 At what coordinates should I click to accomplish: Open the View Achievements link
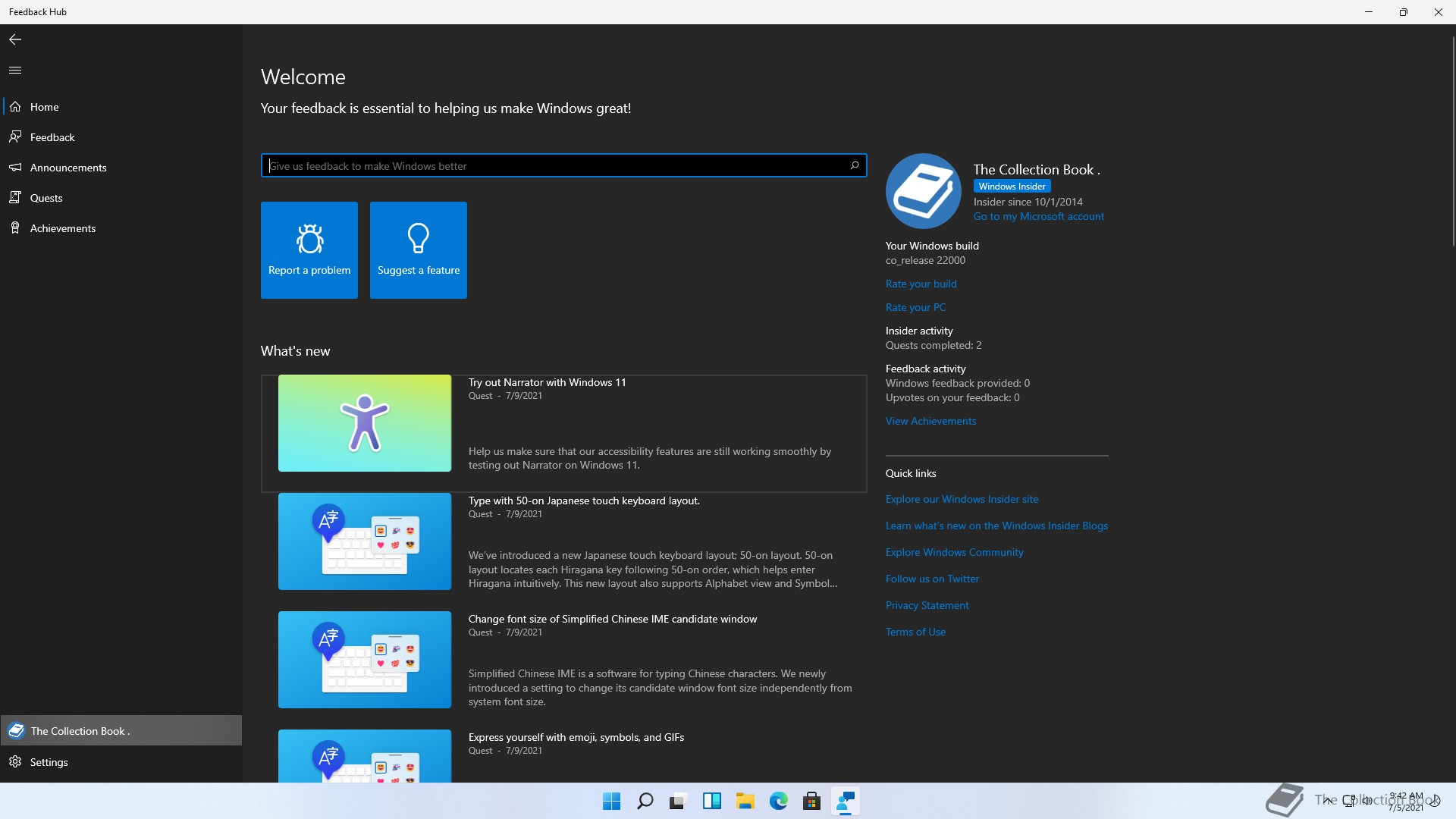coord(930,421)
